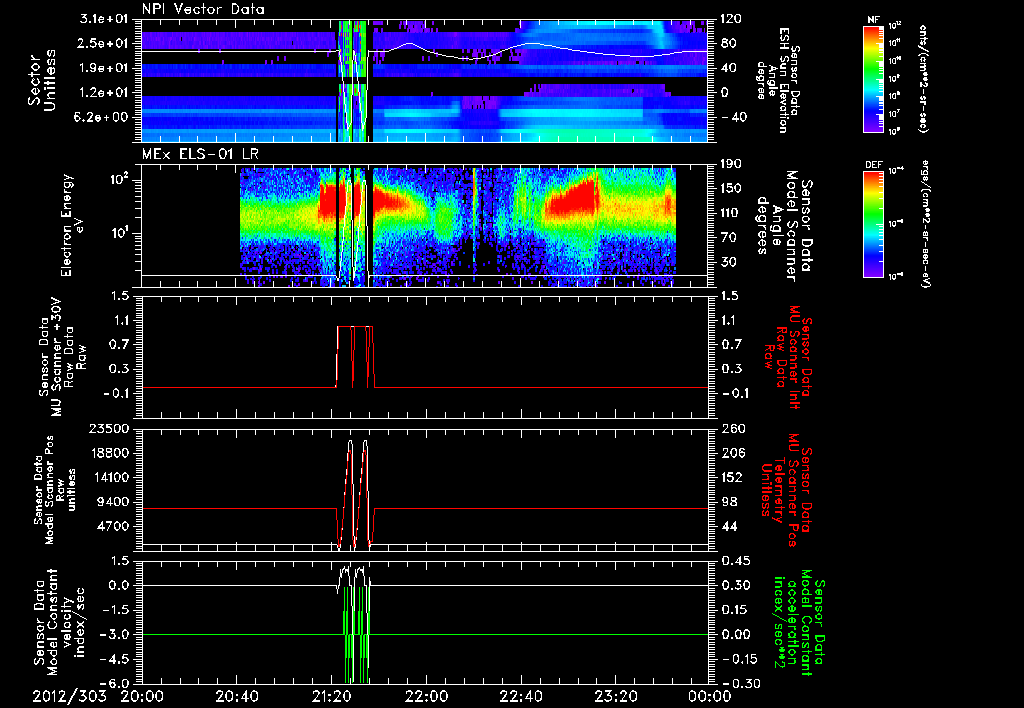Click the '23500' scanner position tick label

110,428
